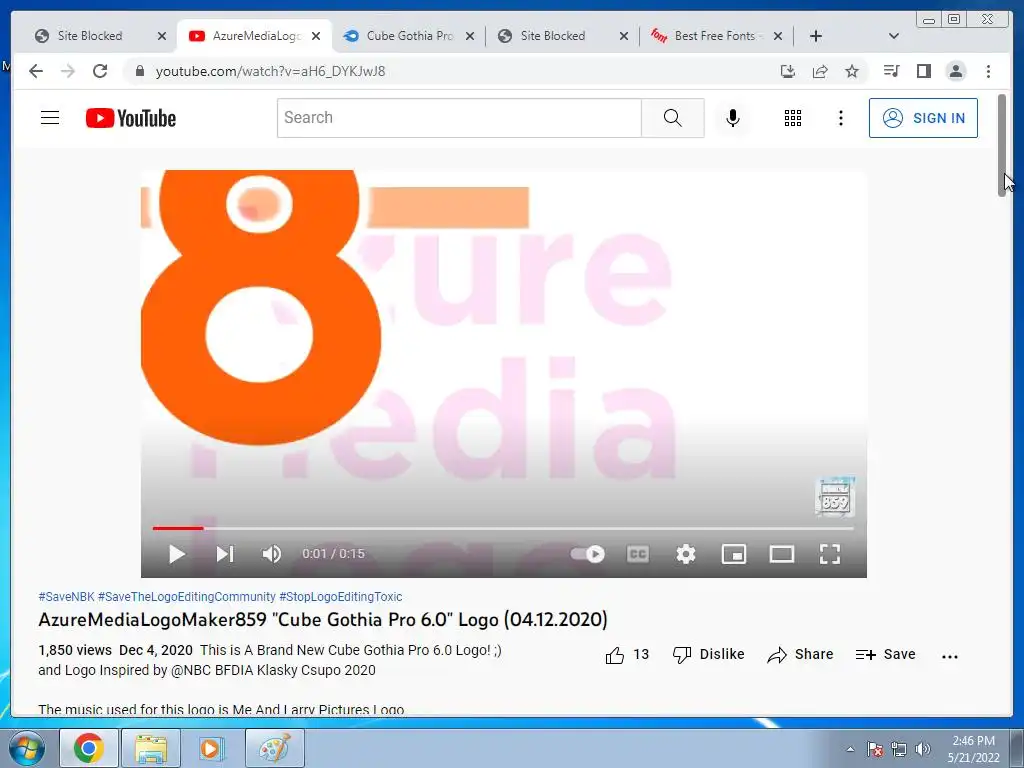The height and width of the screenshot is (768, 1024).
Task: Open #SaveTheLogoEditingCommunity hashtag link
Action: [x=187, y=596]
